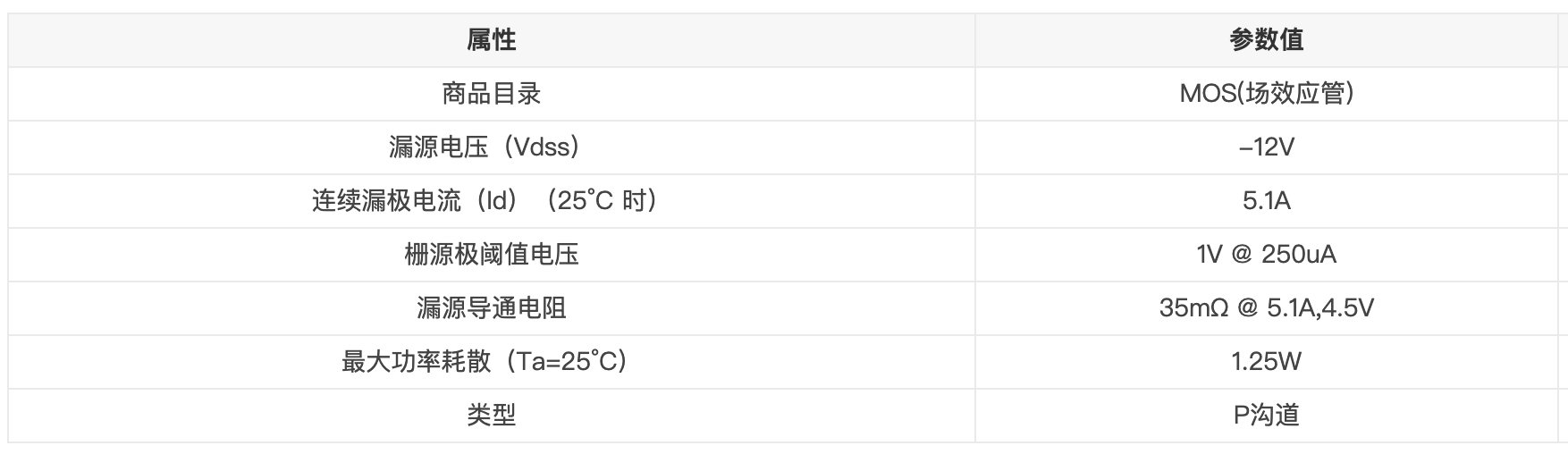Click the 1.25W power value
Screen dimensions: 1568x454
pos(1266,362)
